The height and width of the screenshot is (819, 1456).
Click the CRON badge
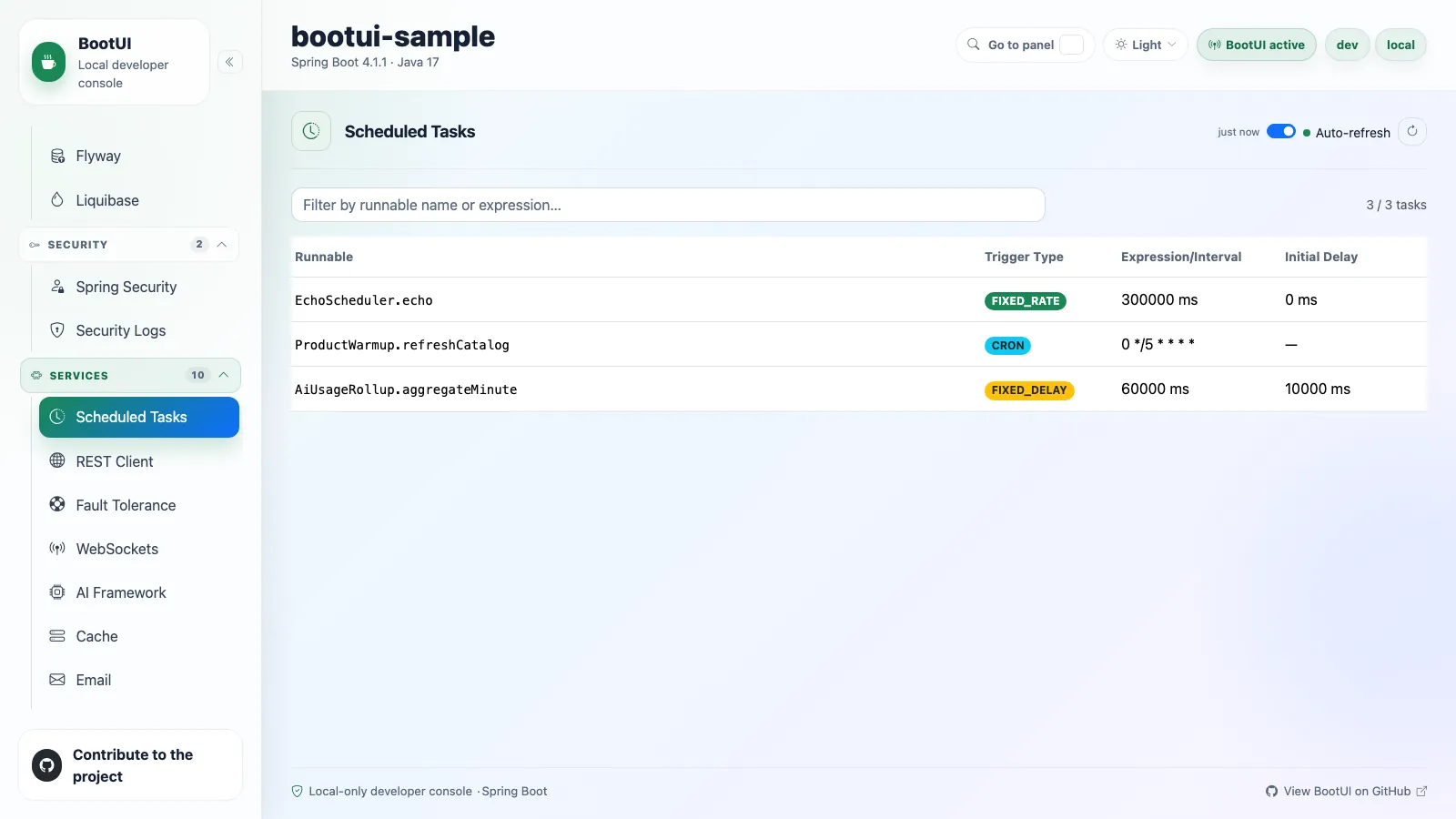pyautogui.click(x=1007, y=345)
